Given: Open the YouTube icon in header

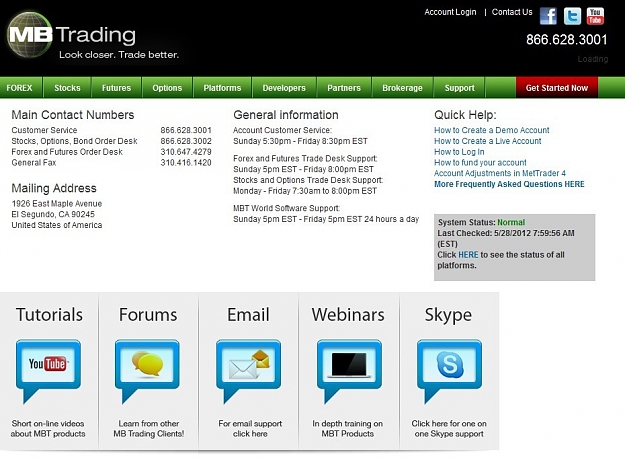Looking at the screenshot, I should pos(595,16).
